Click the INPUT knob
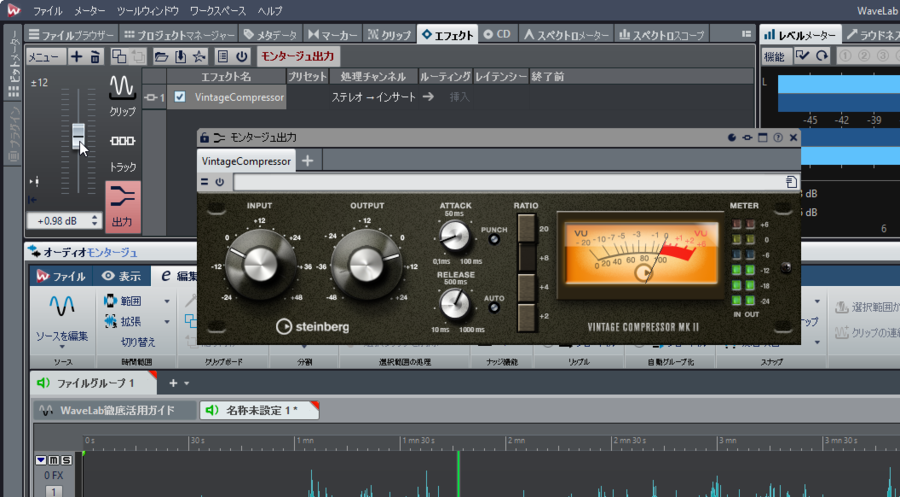The image size is (900, 497). point(259,264)
